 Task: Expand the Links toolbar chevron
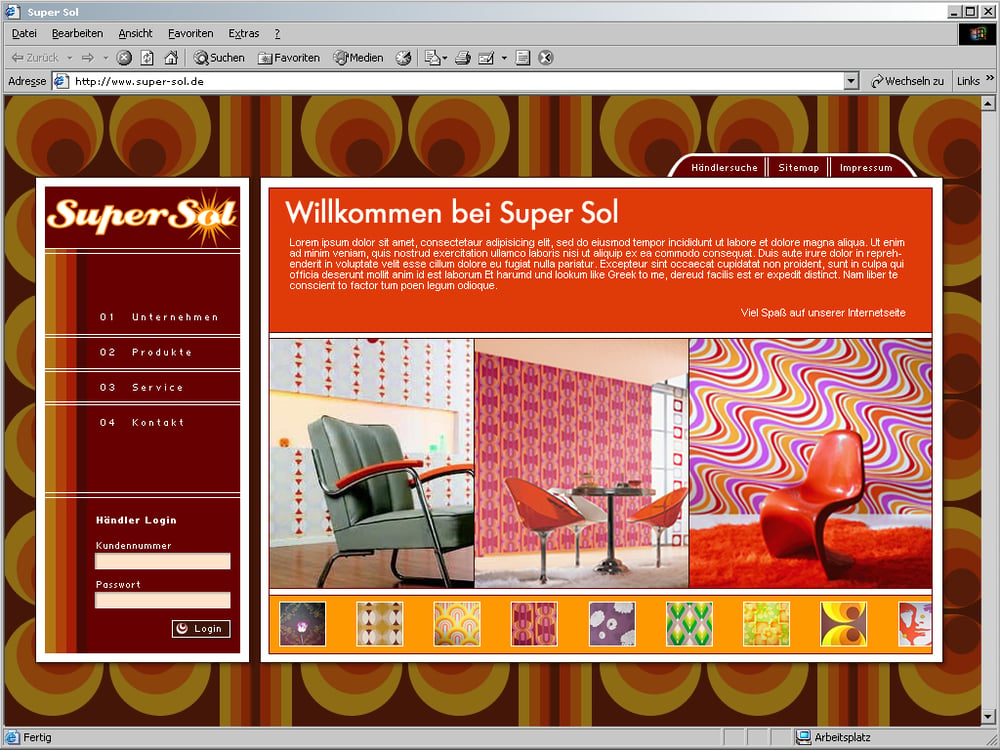pyautogui.click(x=990, y=78)
